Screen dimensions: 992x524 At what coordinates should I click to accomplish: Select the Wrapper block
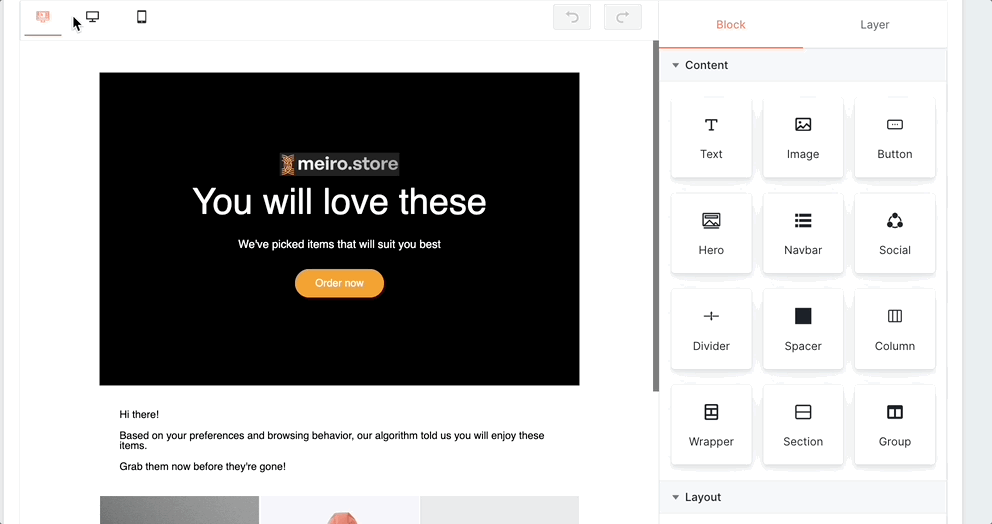click(711, 425)
